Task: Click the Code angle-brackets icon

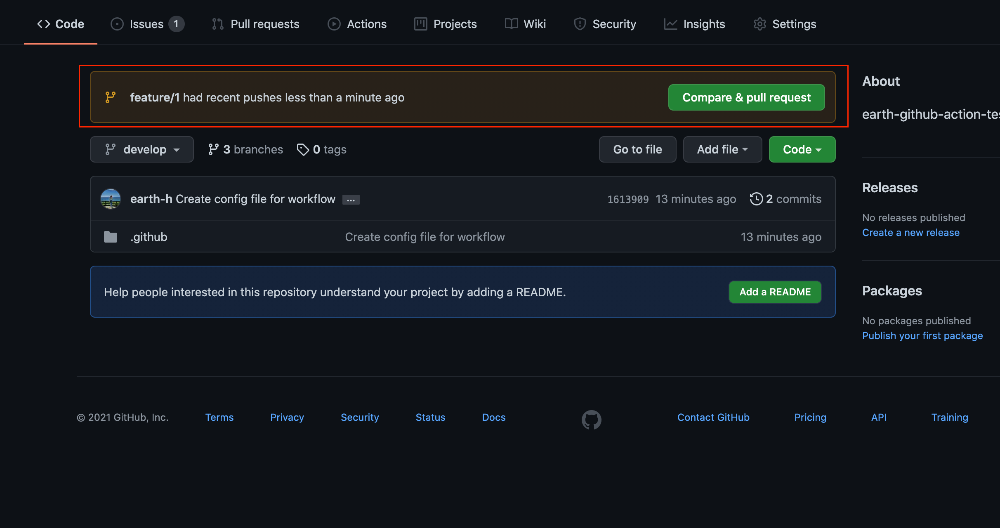Action: pos(43,24)
